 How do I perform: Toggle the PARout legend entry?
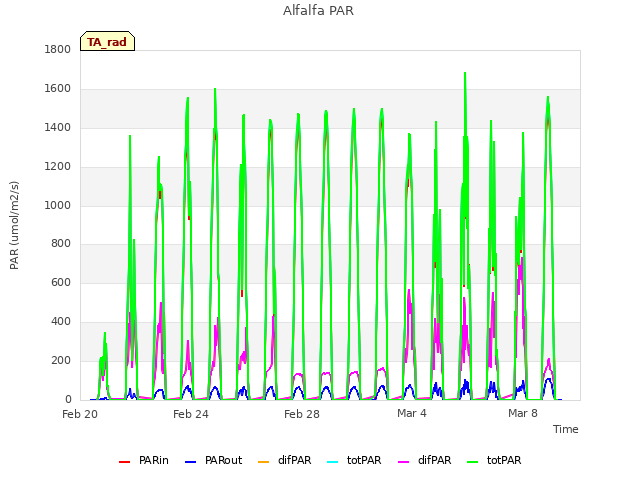click(x=213, y=460)
